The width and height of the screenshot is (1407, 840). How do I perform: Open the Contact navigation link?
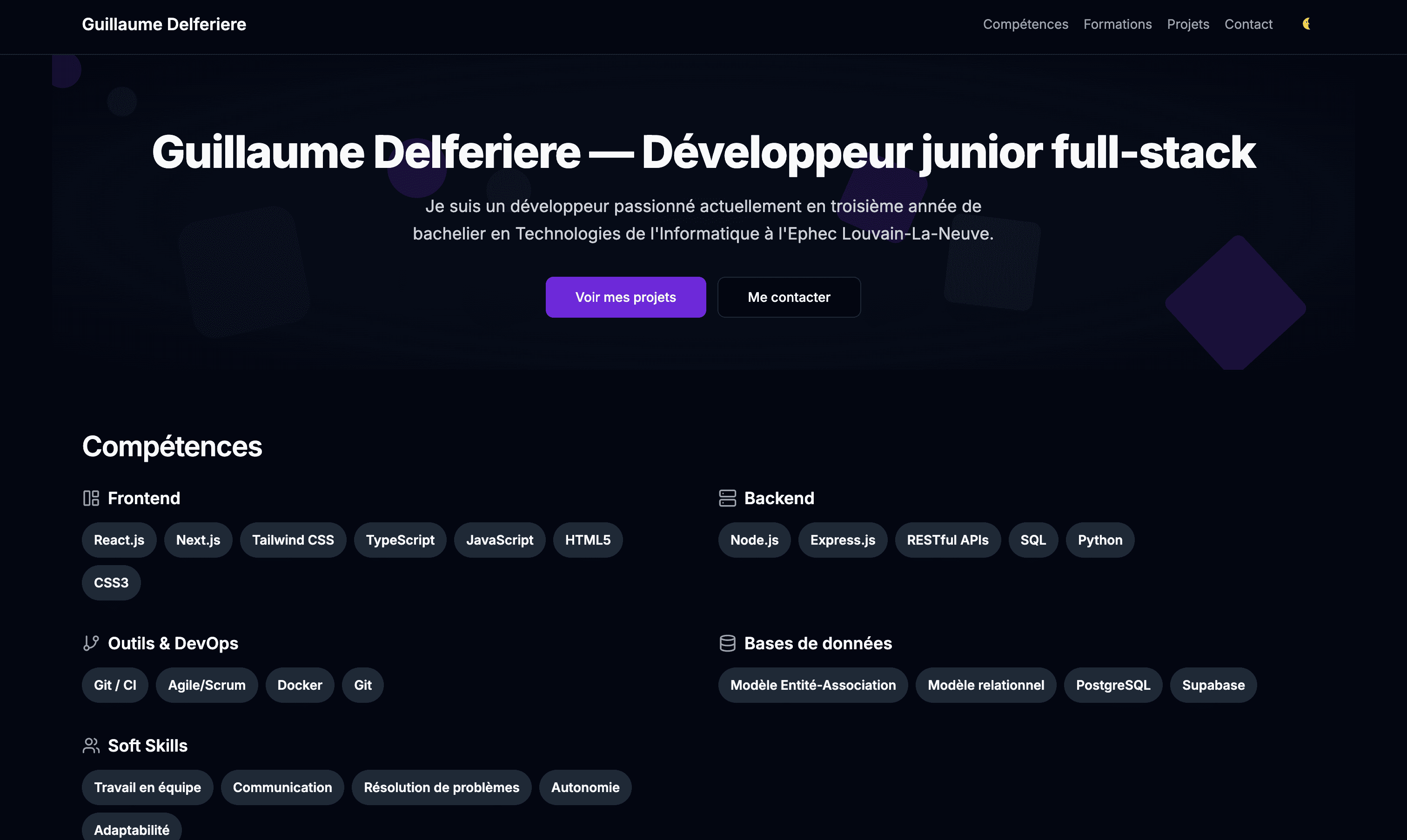coord(1248,24)
